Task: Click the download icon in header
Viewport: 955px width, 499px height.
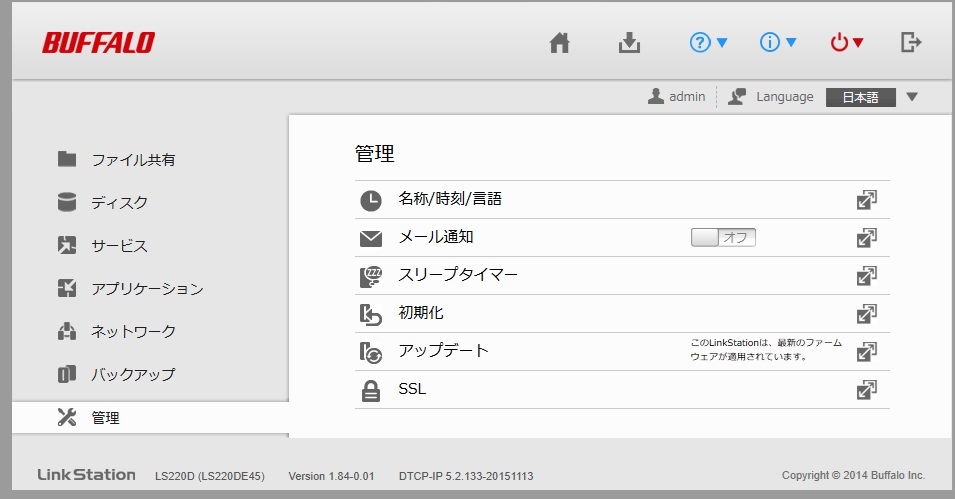Action: click(629, 43)
